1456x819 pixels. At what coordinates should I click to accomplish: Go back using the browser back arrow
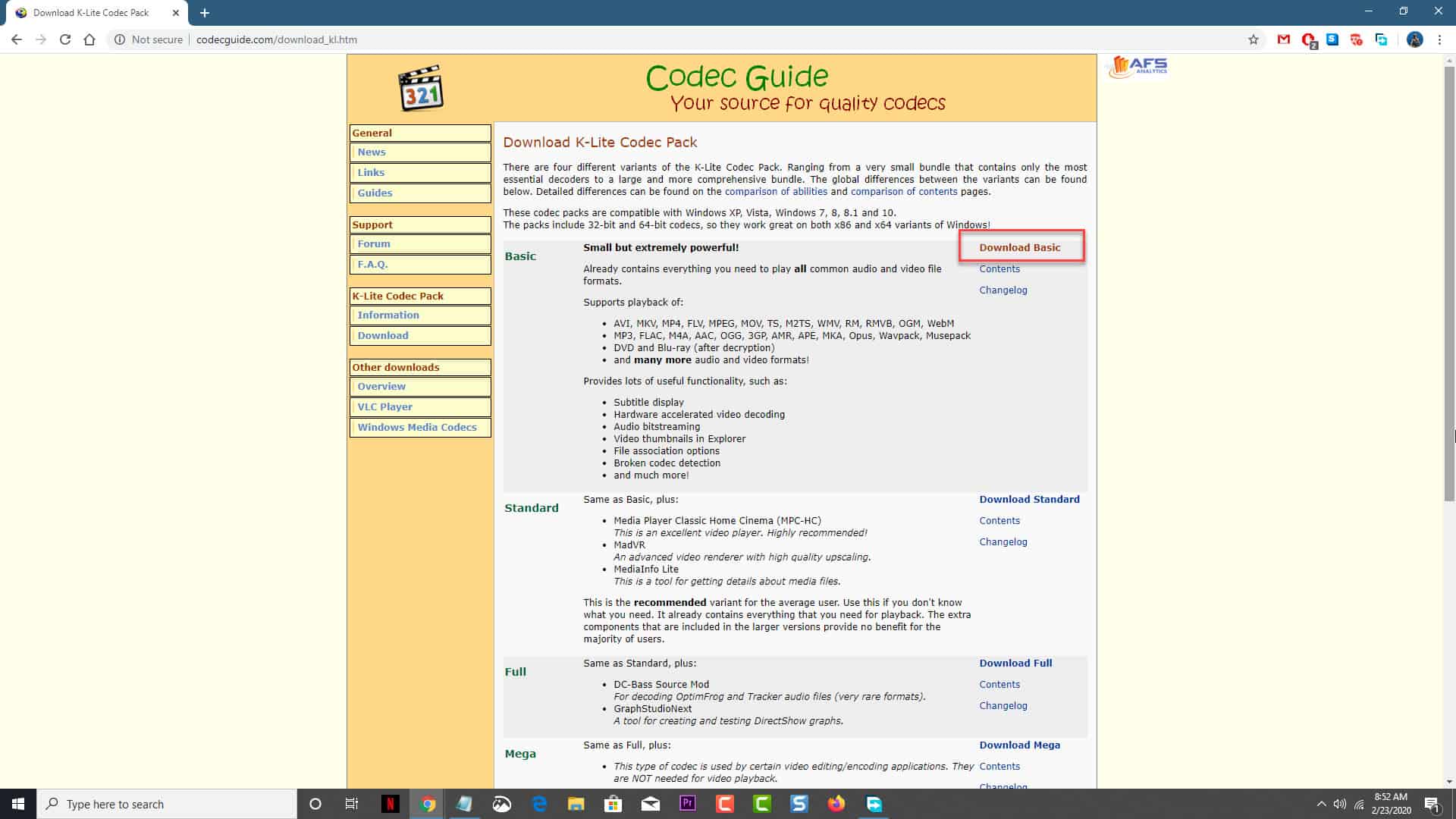tap(17, 39)
